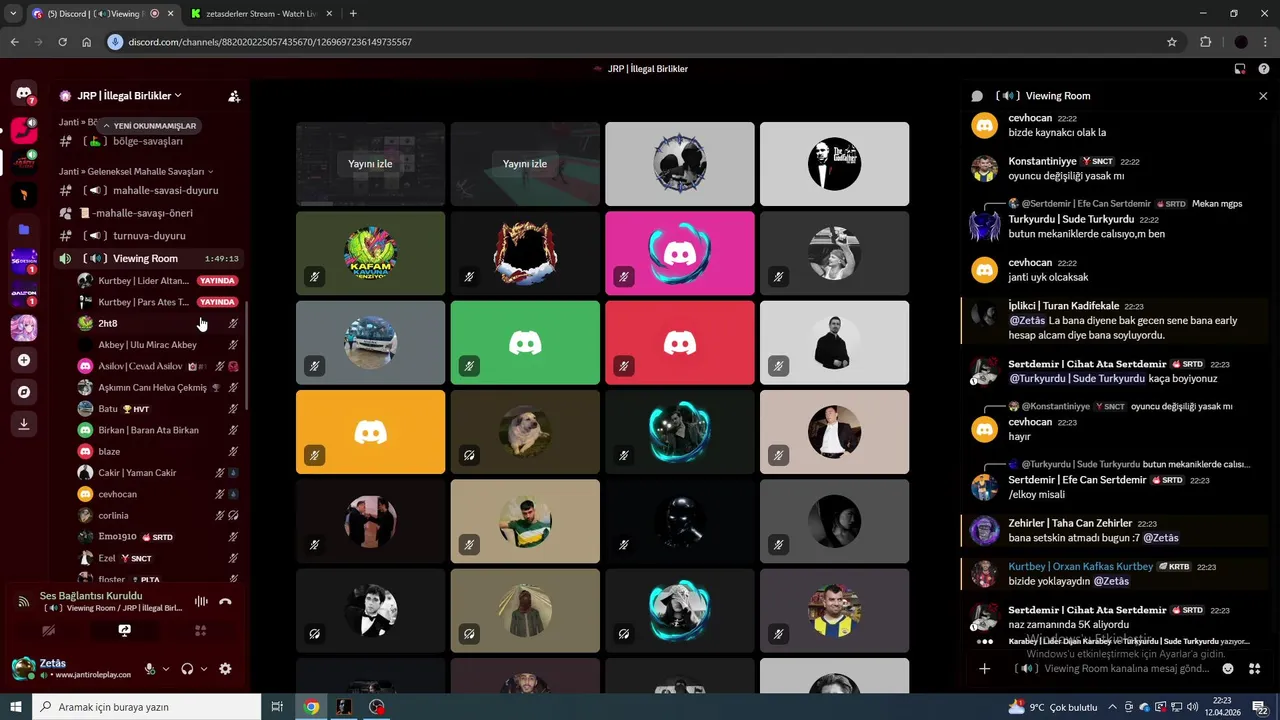The height and width of the screenshot is (720, 1280).
Task: Select the Viewing Room voice channel
Action: 148,259
